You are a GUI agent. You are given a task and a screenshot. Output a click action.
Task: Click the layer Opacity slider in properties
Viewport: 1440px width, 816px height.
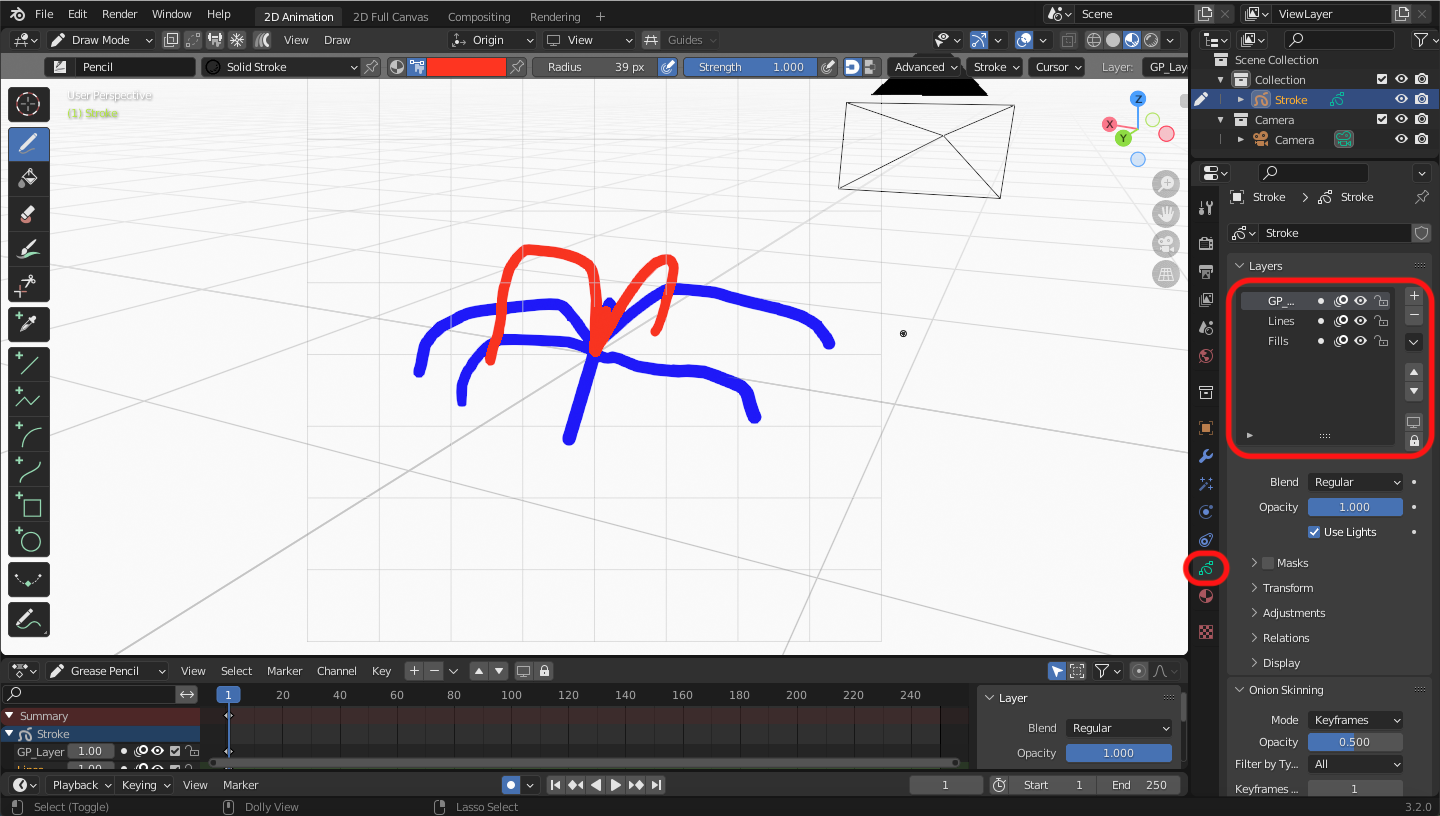[1355, 507]
